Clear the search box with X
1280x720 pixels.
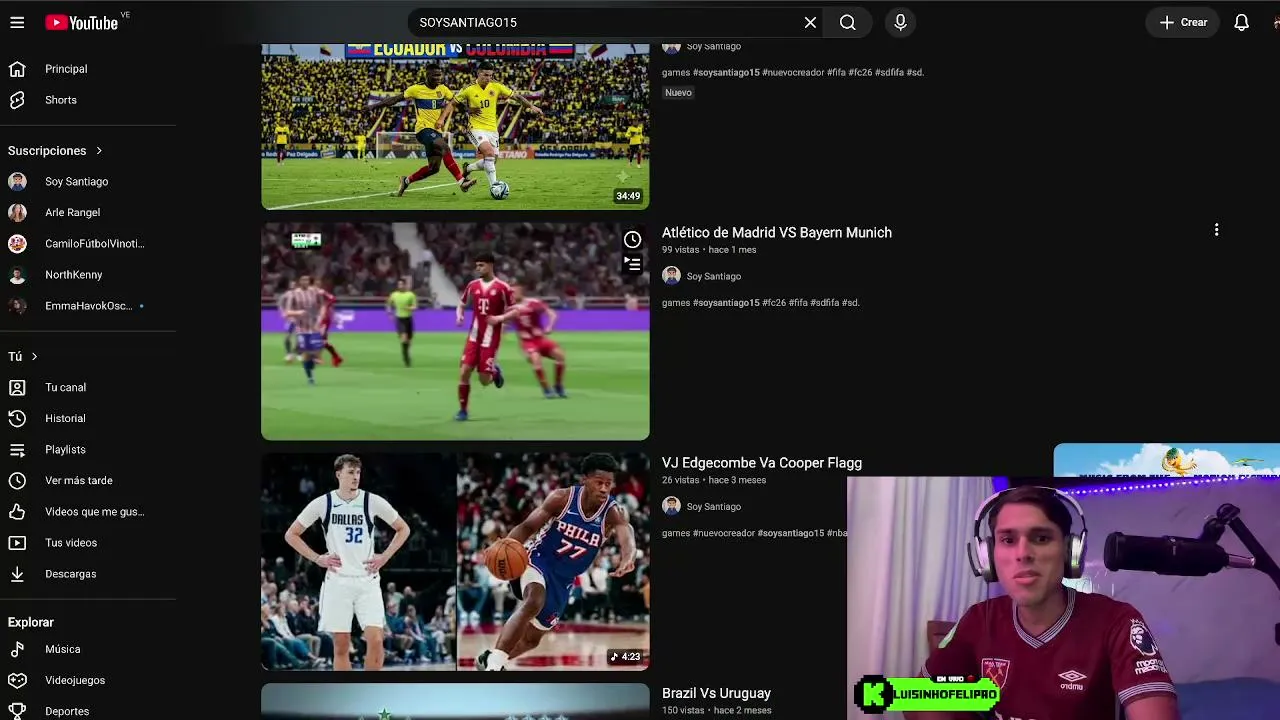tap(810, 22)
